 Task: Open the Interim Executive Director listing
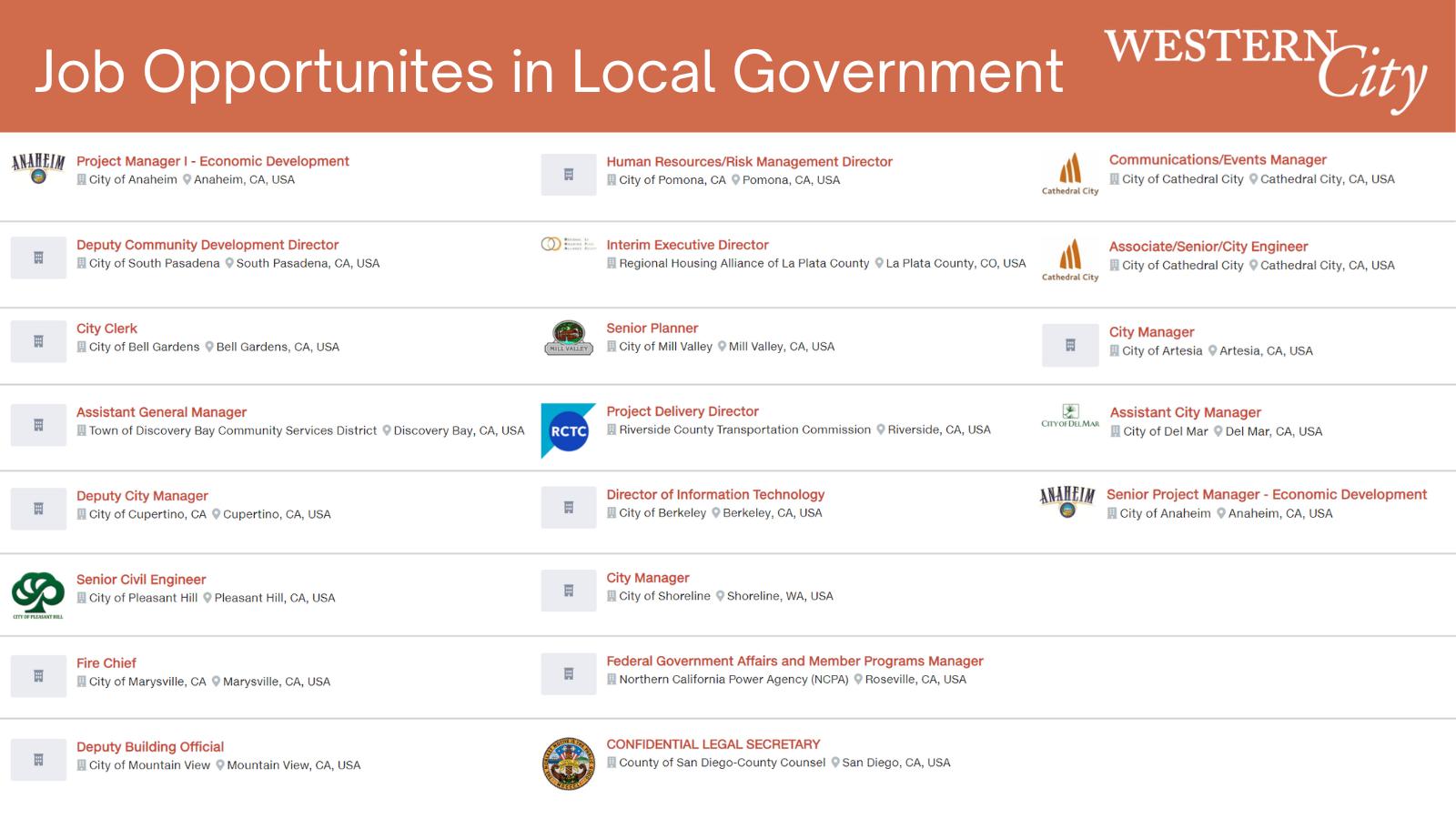[688, 245]
